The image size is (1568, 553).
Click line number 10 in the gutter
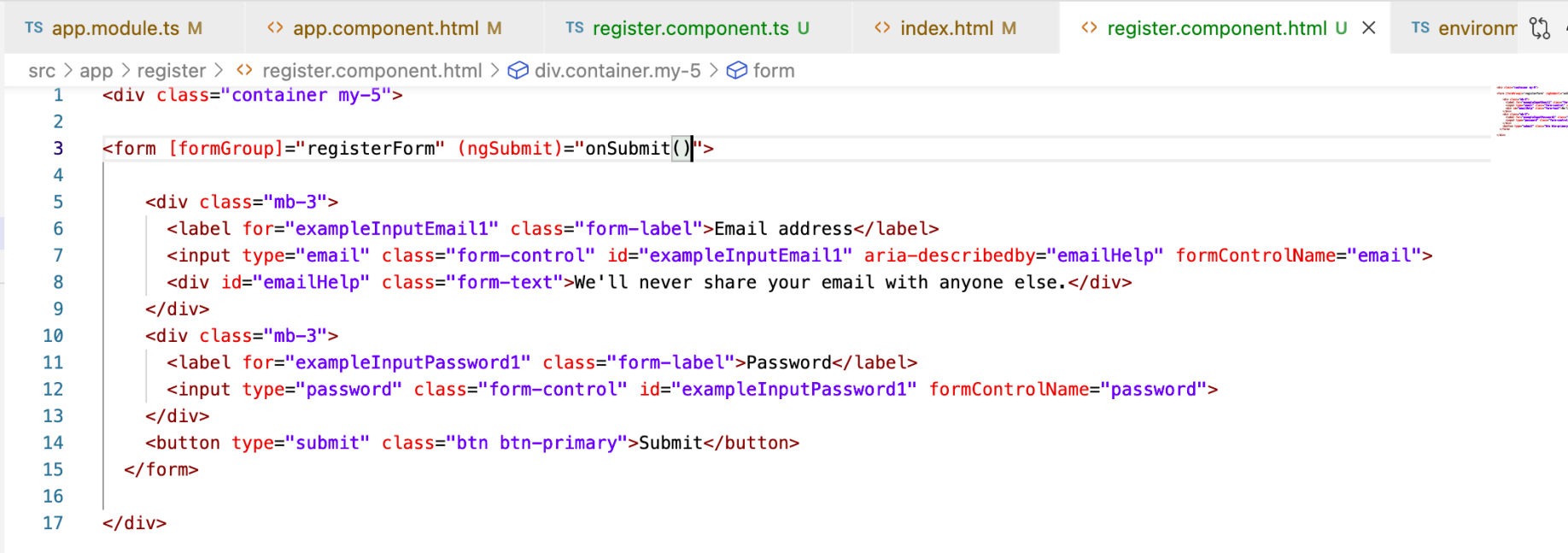tap(53, 336)
